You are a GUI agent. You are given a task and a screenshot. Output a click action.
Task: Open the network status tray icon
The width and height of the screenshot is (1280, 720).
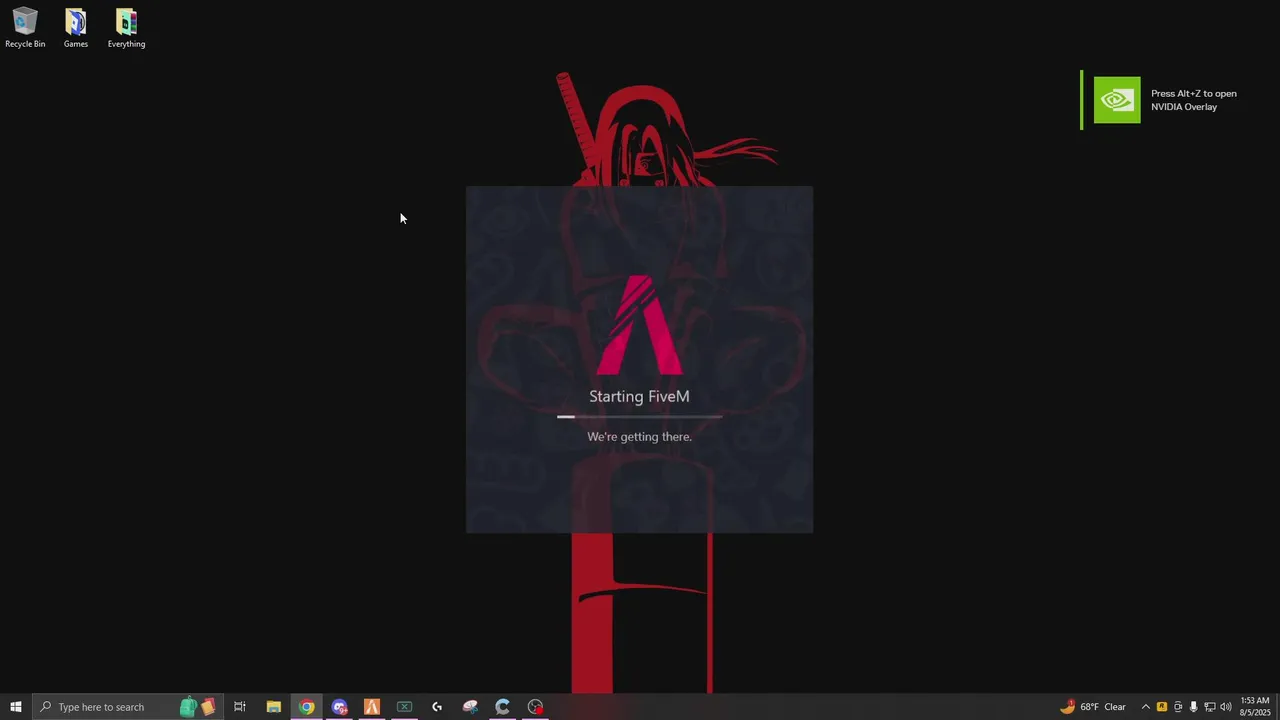click(x=1209, y=707)
